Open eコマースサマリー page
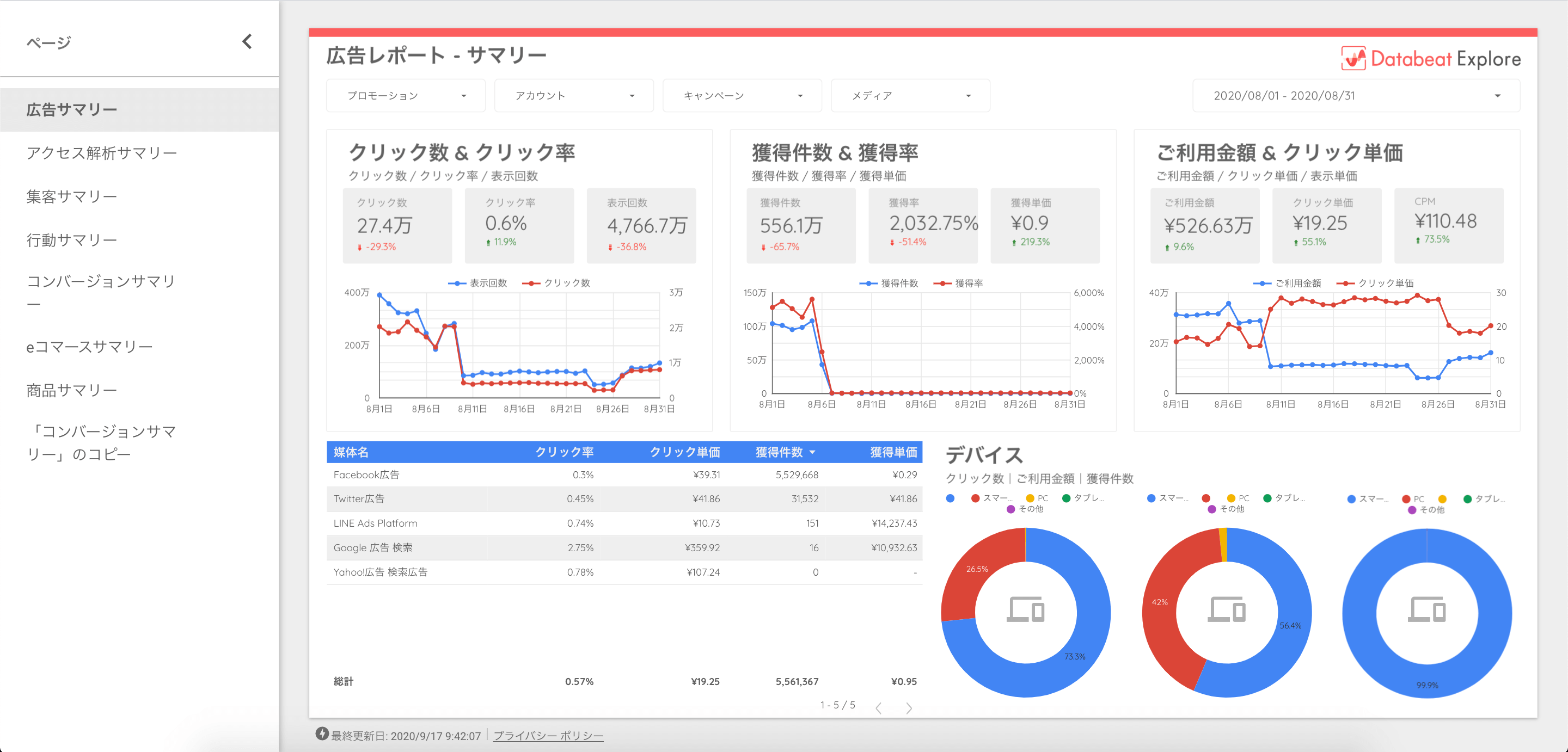Image resolution: width=1568 pixels, height=752 pixels. [x=139, y=346]
